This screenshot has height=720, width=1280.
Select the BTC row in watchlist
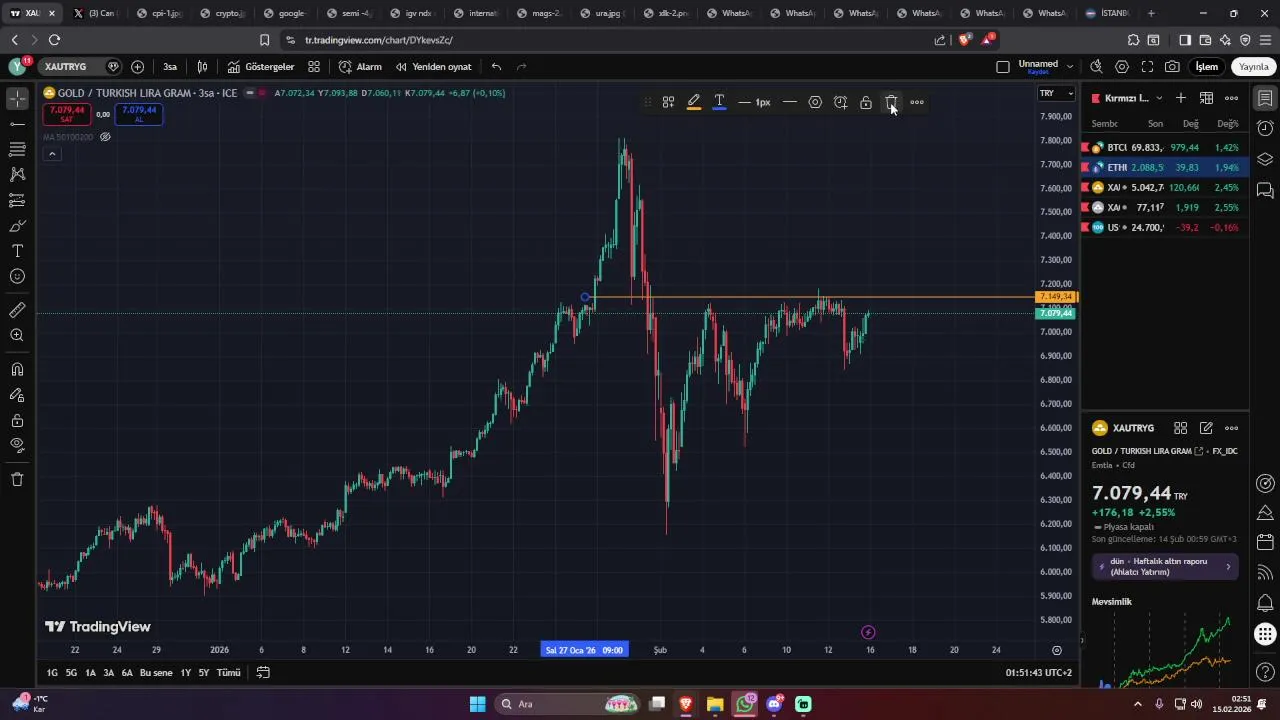click(x=1165, y=147)
